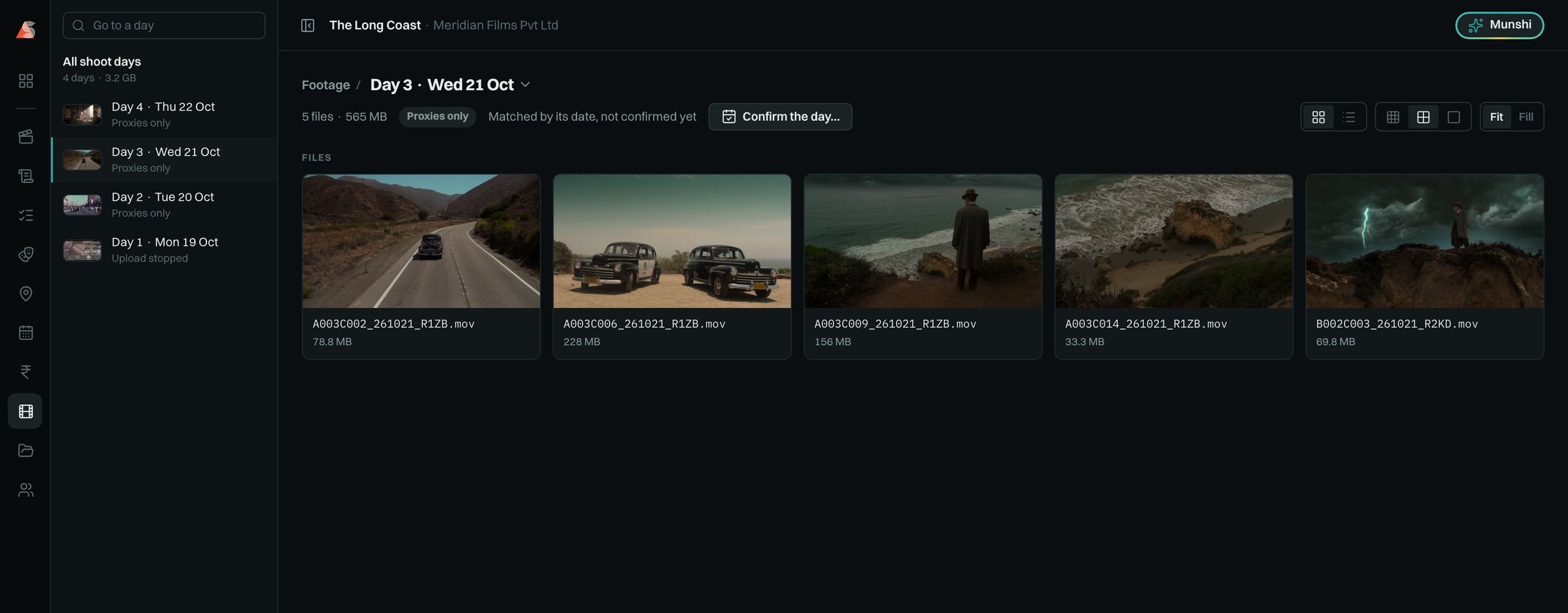Select Day 4 Thu 22 Oct
This screenshot has height=613, width=1568.
click(x=165, y=114)
